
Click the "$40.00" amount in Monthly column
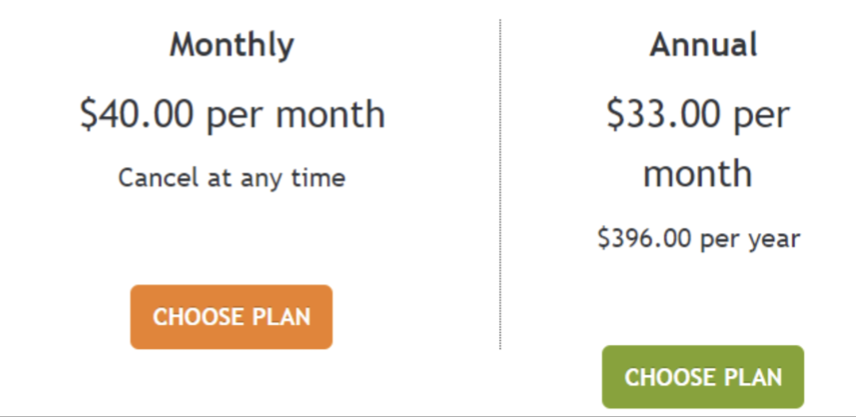tap(137, 114)
